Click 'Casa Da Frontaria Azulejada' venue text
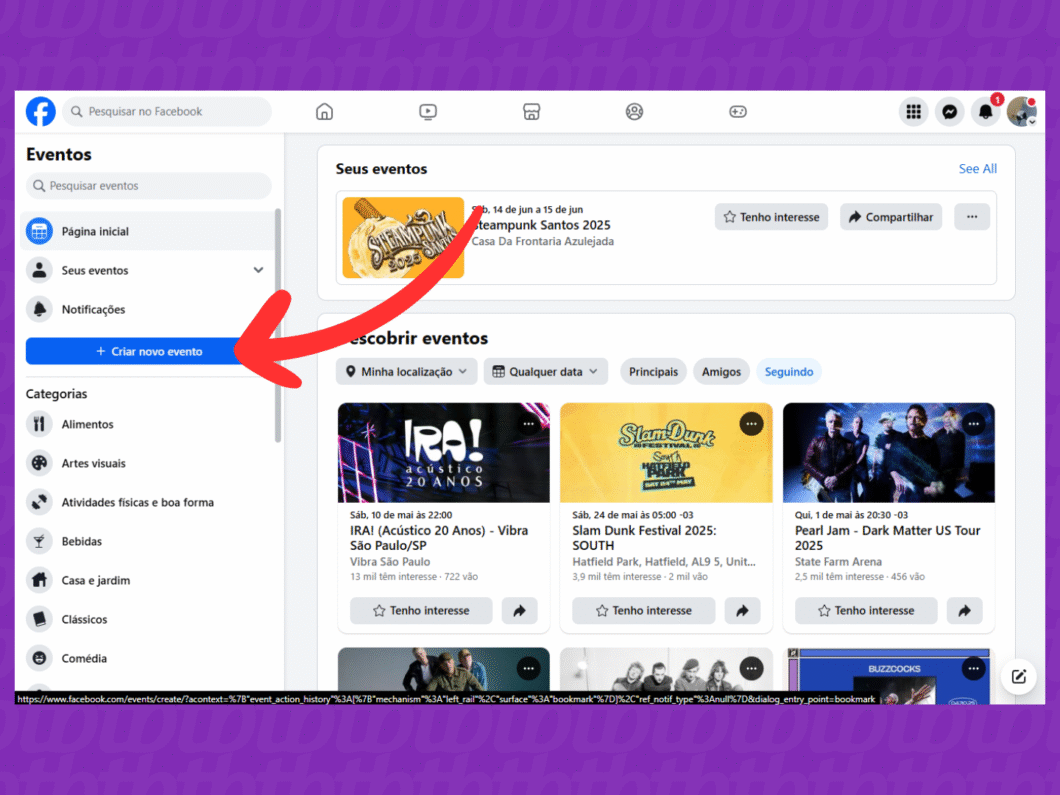Image resolution: width=1060 pixels, height=795 pixels. 543,241
